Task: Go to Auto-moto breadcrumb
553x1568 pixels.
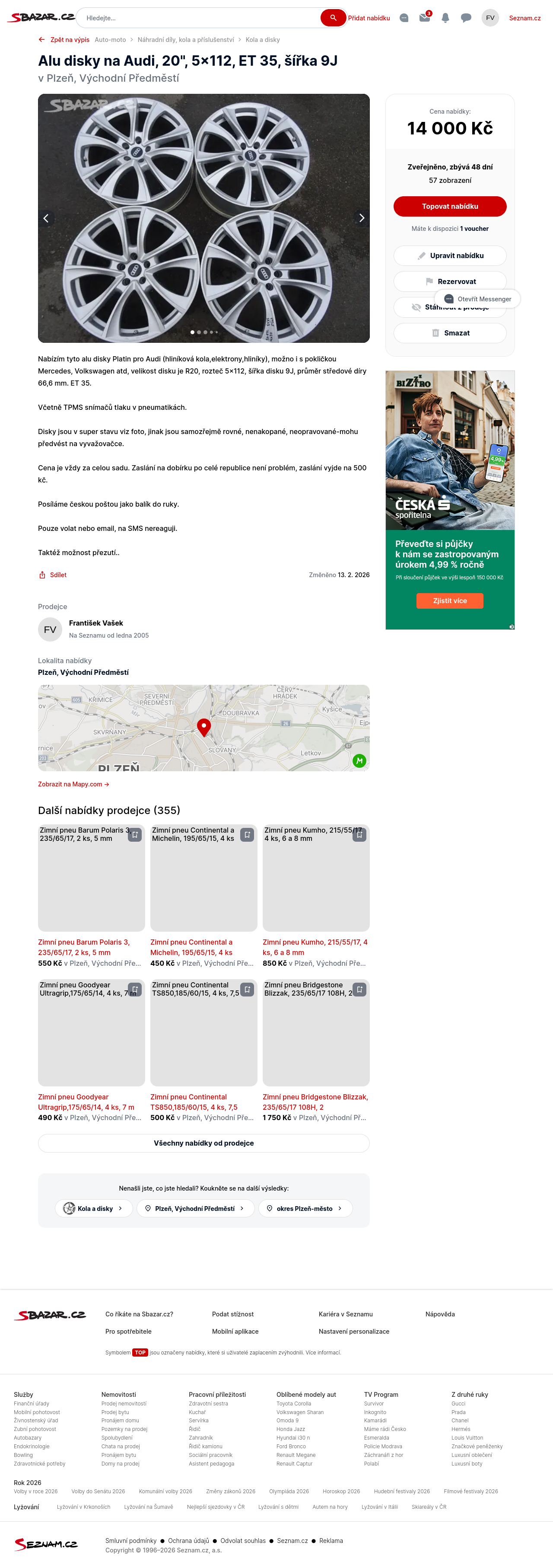Action: pos(110,40)
